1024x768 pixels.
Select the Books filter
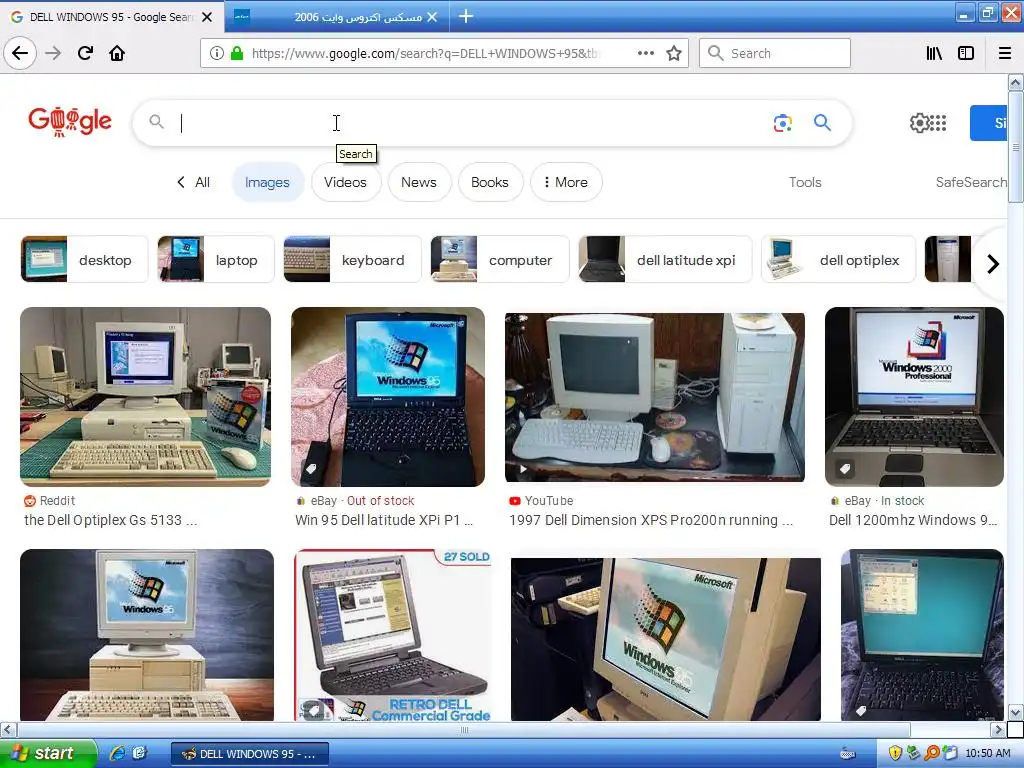[490, 182]
